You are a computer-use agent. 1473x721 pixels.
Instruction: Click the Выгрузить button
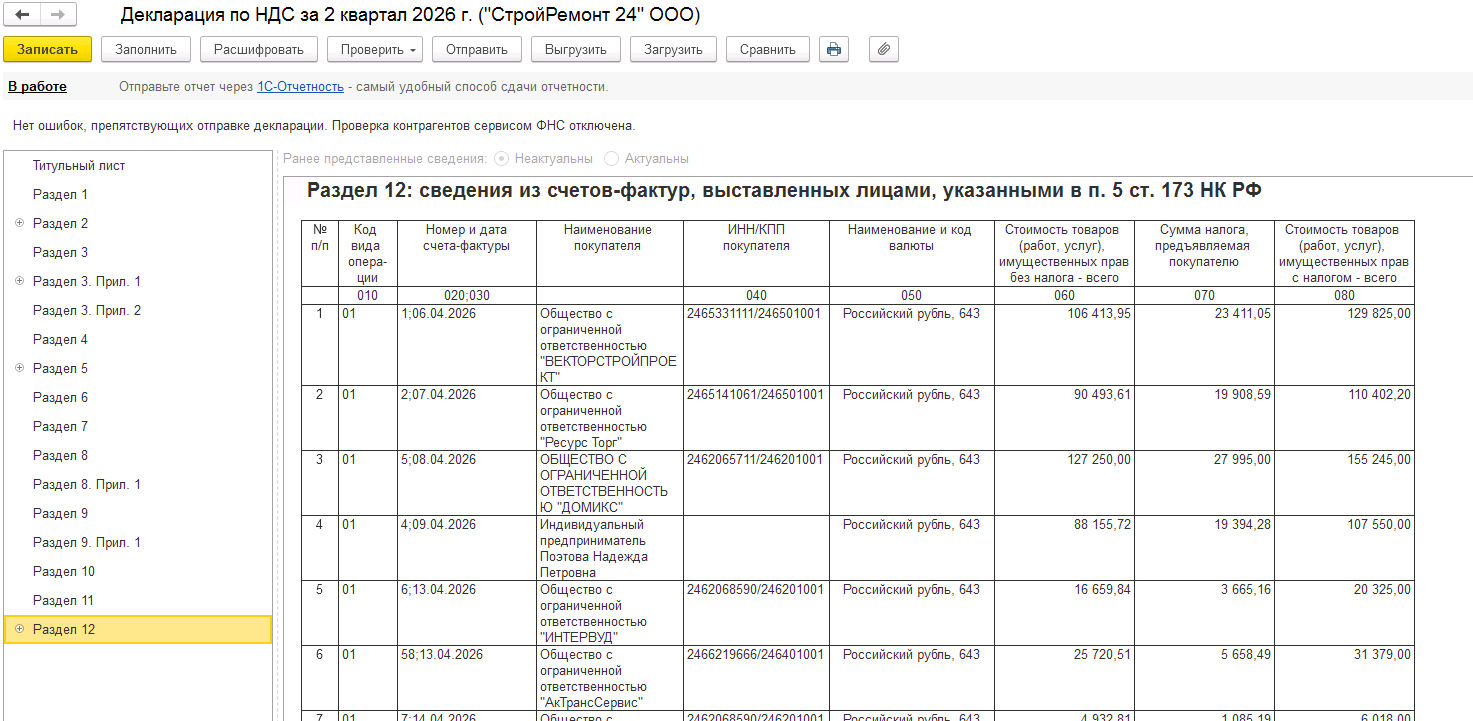click(576, 49)
